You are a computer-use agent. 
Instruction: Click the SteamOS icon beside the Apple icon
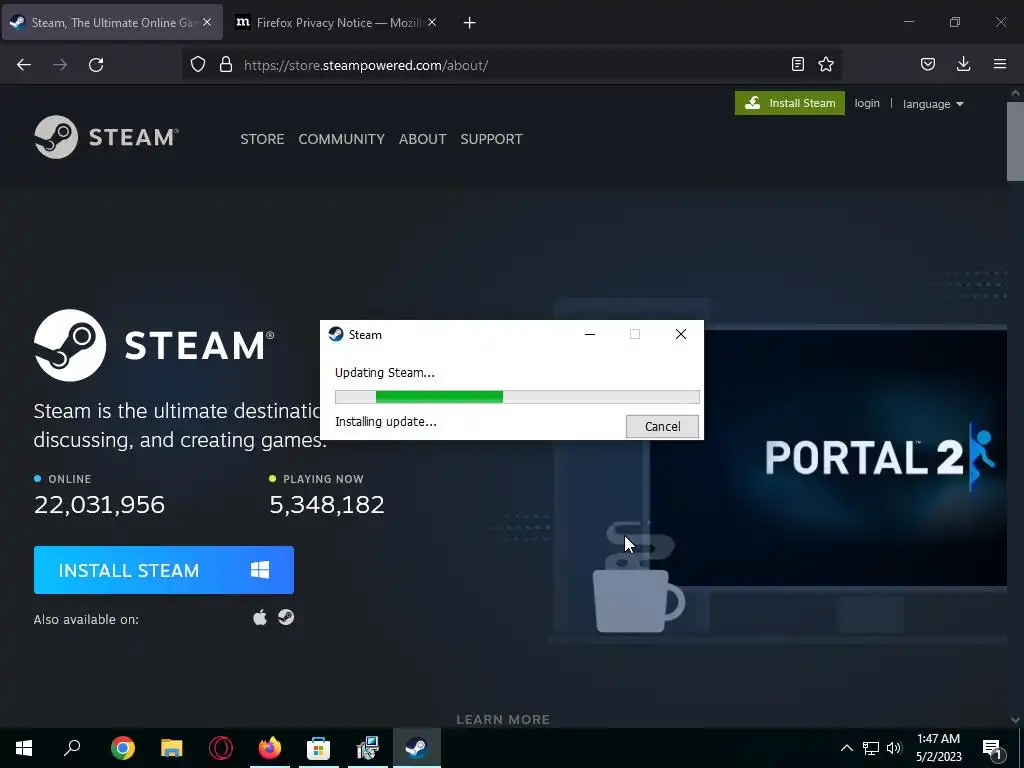click(x=286, y=617)
